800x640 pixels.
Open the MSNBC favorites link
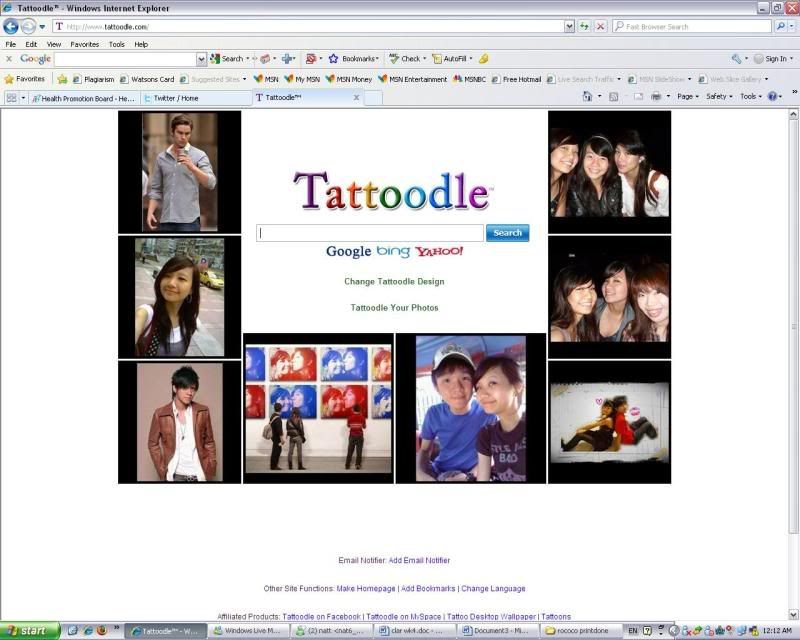point(469,79)
